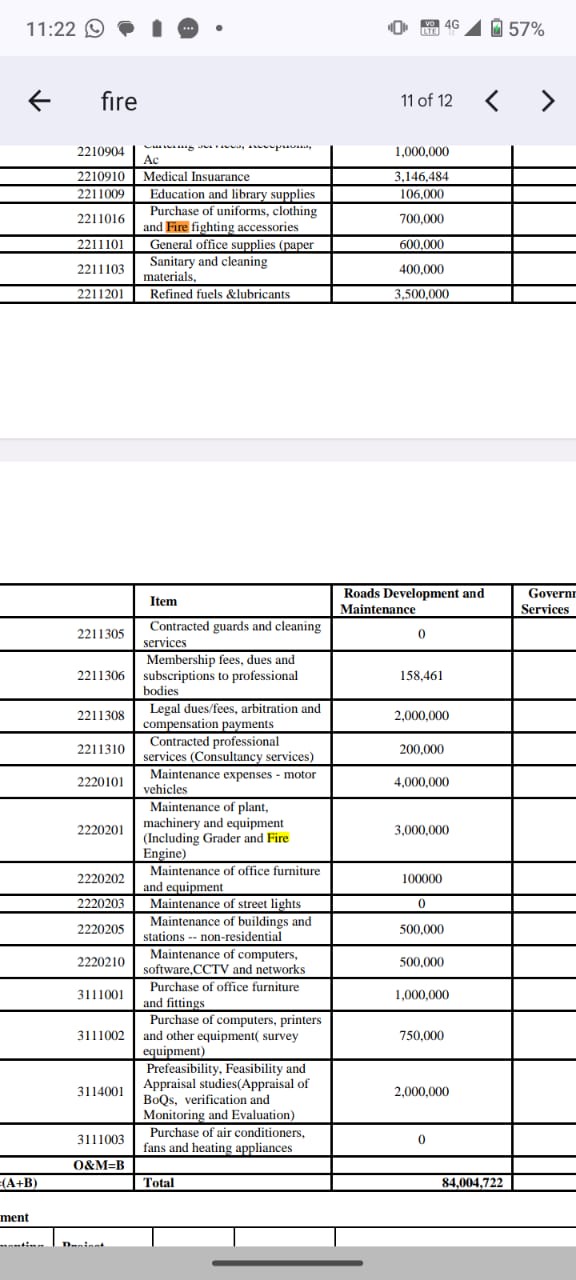The height and width of the screenshot is (1280, 576).
Task: Select 'Maintenance of computers, software,CCTV' text
Action: click(225, 962)
